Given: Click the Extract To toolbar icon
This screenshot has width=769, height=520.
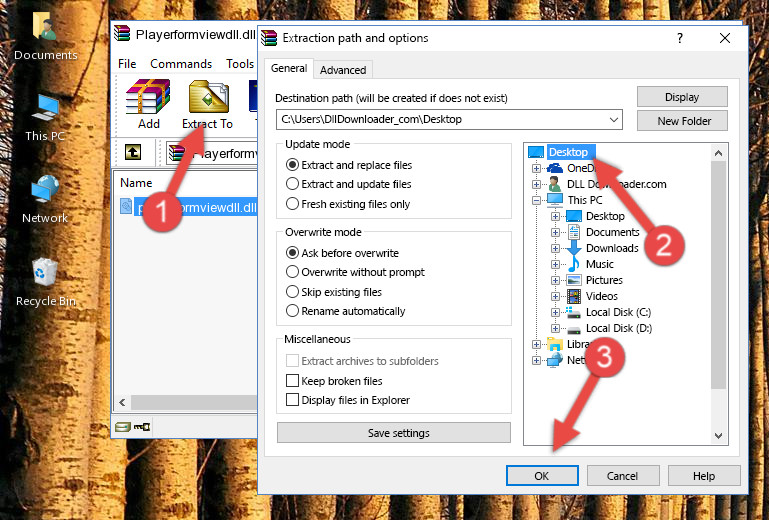Looking at the screenshot, I should tap(208, 104).
